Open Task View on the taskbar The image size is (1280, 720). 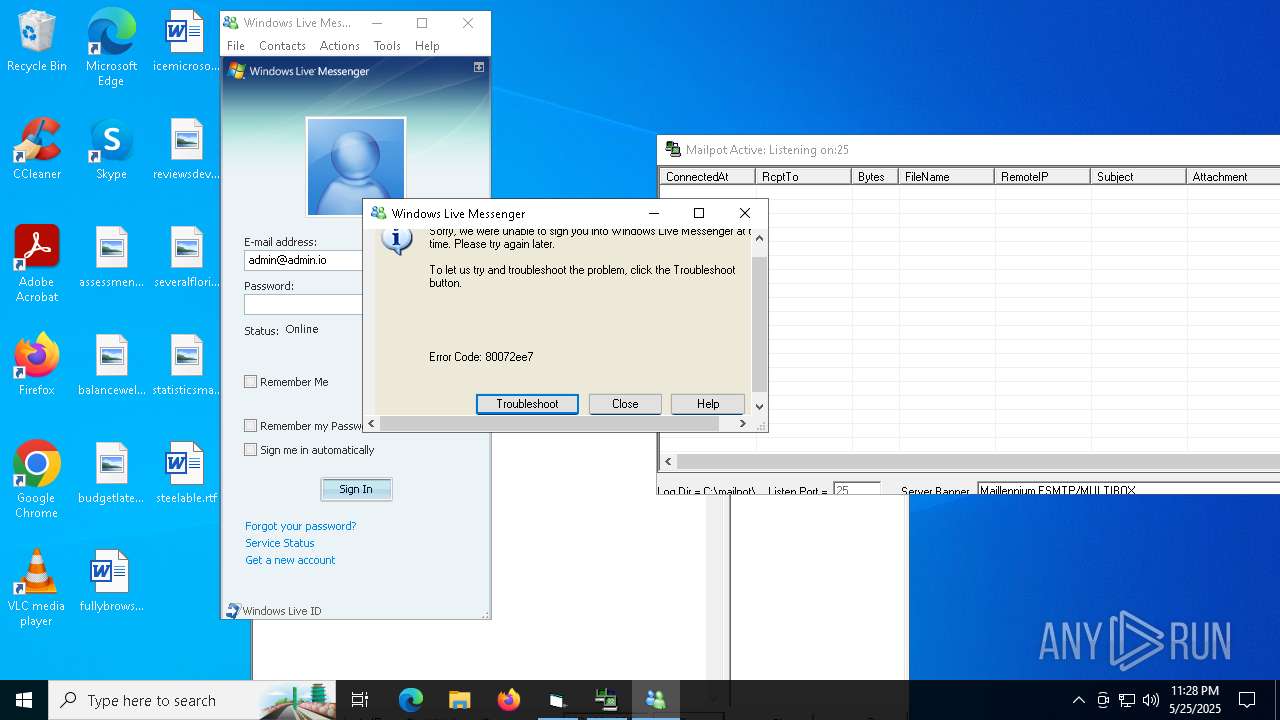[360, 700]
